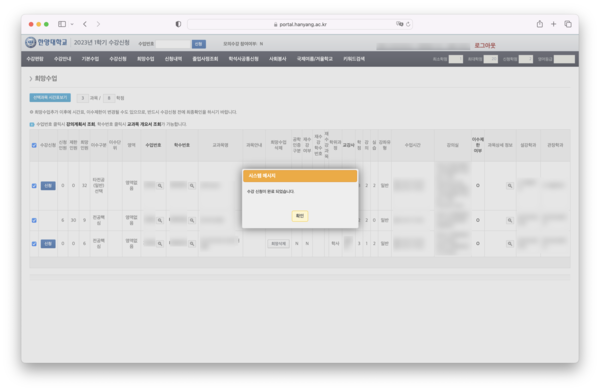Open 과목상세 정보 magnifier in row with 제한인원 30

[x=510, y=220]
